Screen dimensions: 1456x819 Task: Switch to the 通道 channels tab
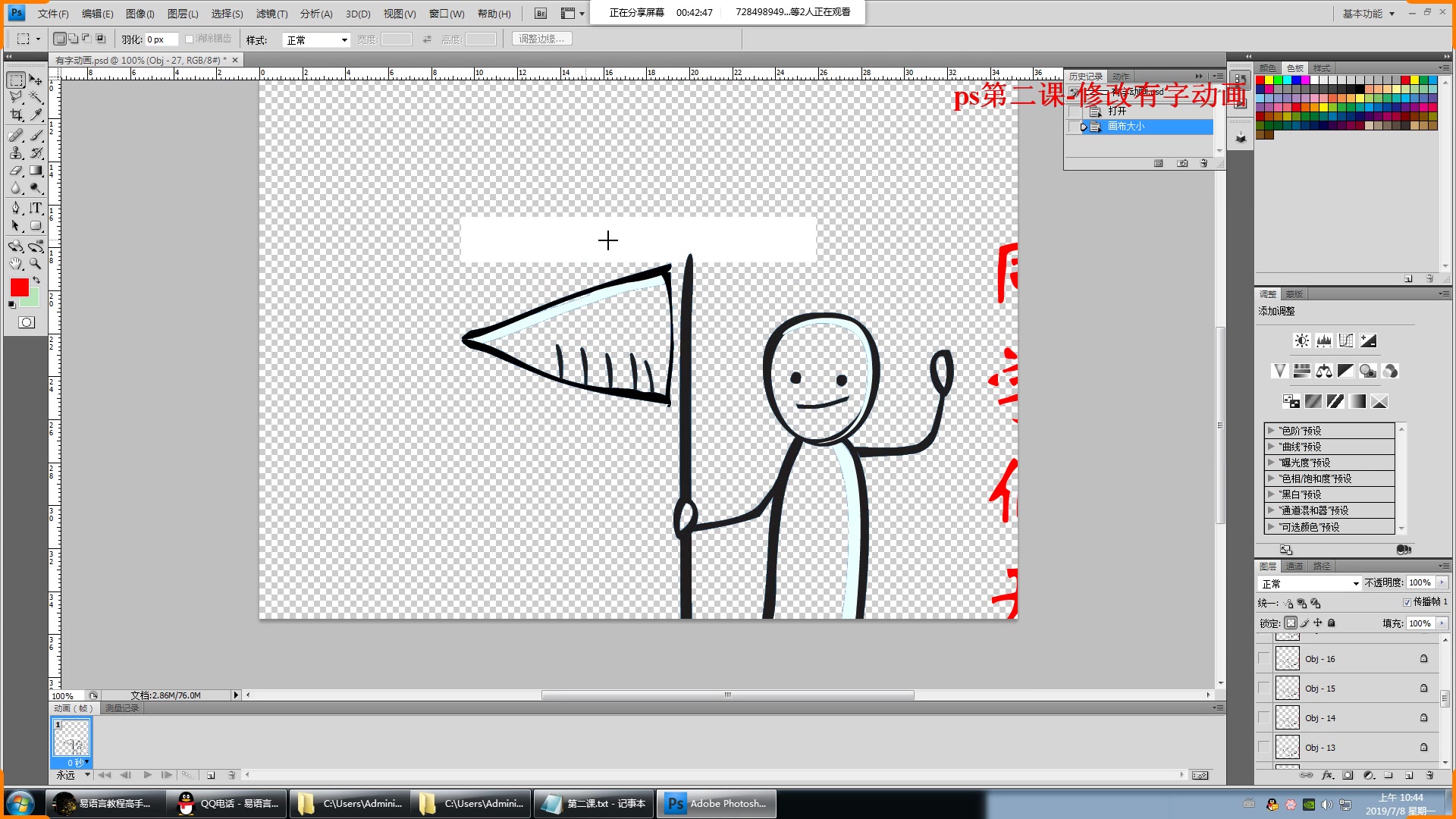(x=1294, y=566)
